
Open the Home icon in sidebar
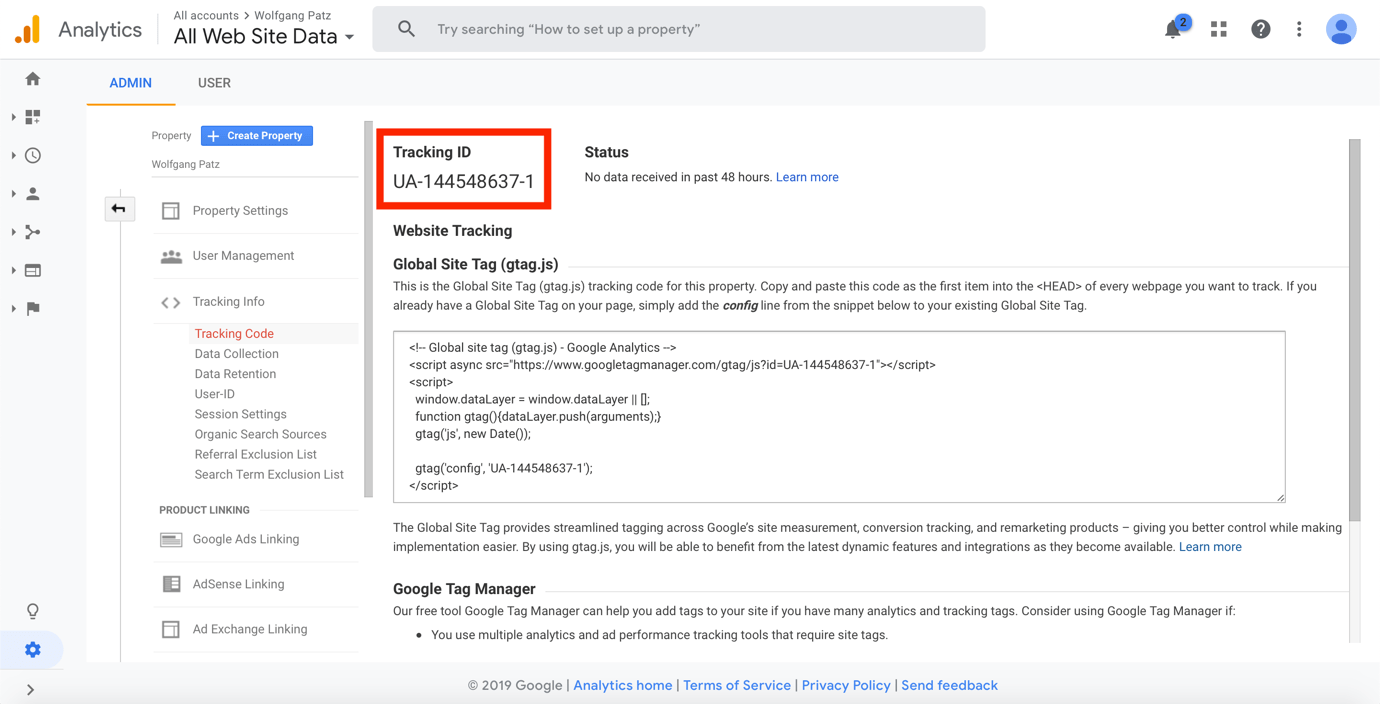click(33, 79)
